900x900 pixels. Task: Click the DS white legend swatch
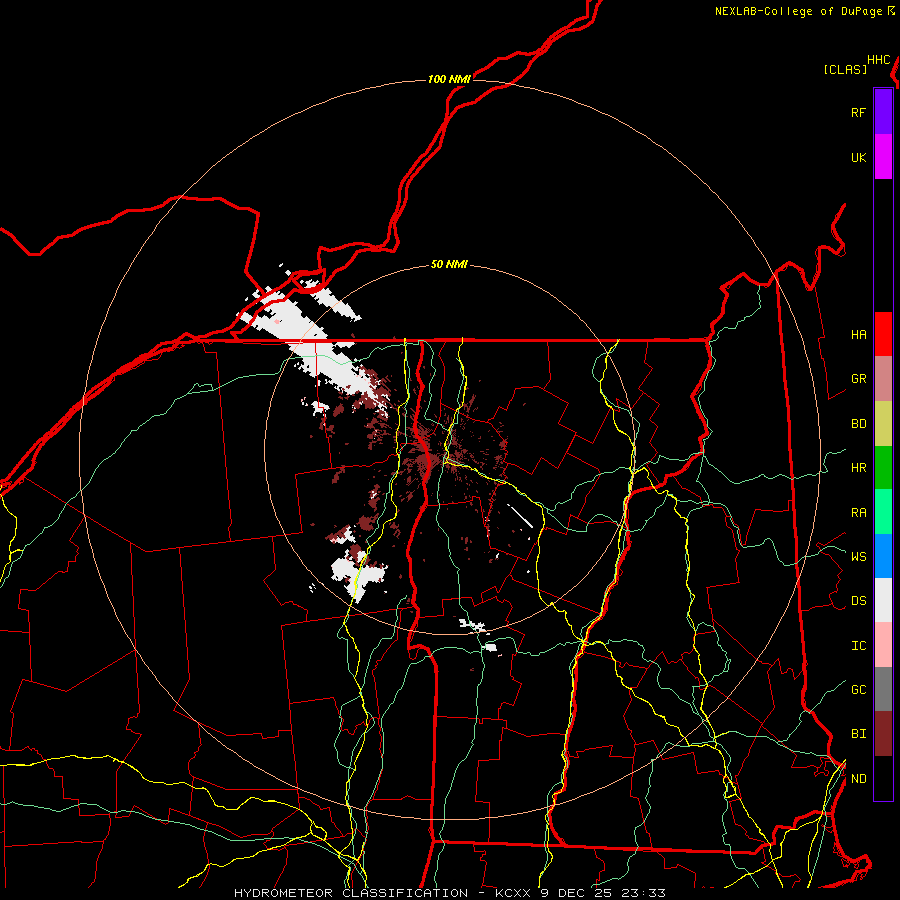(883, 600)
